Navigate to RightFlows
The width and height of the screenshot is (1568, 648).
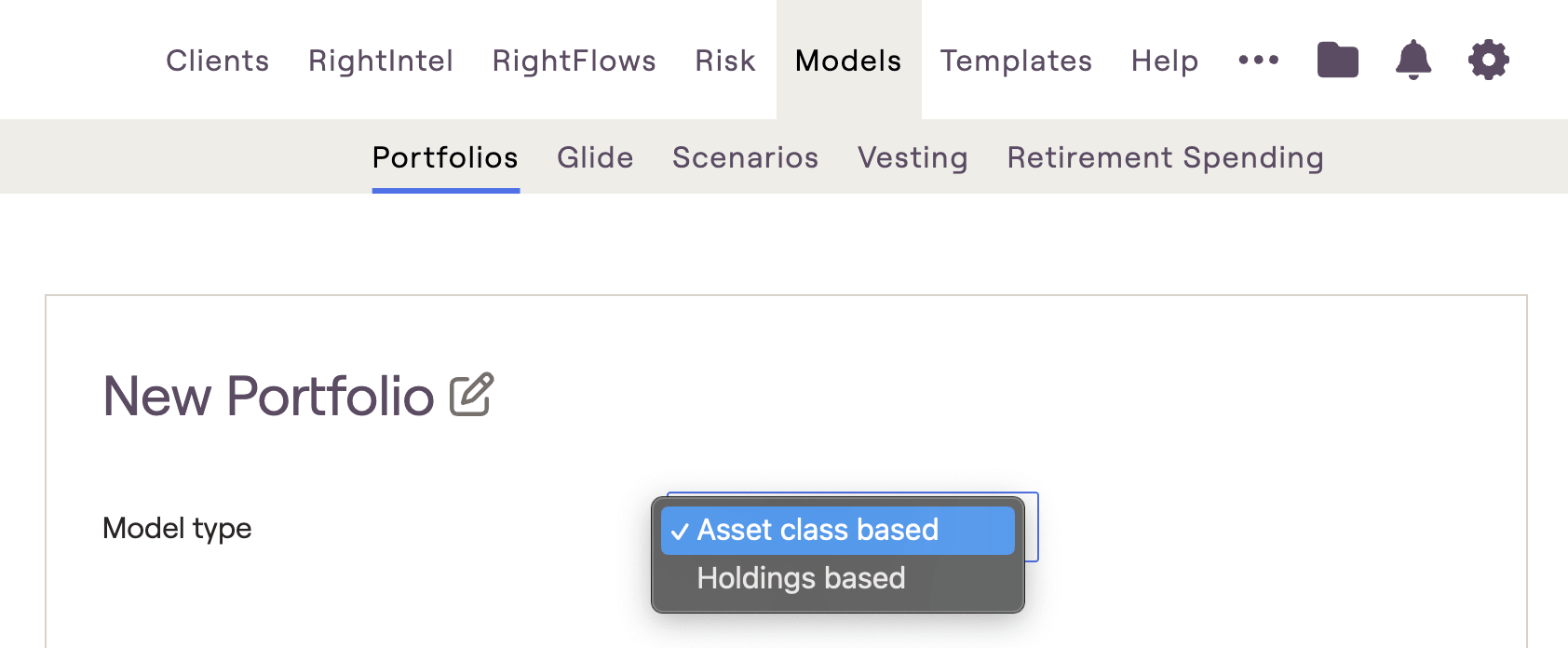pos(574,61)
